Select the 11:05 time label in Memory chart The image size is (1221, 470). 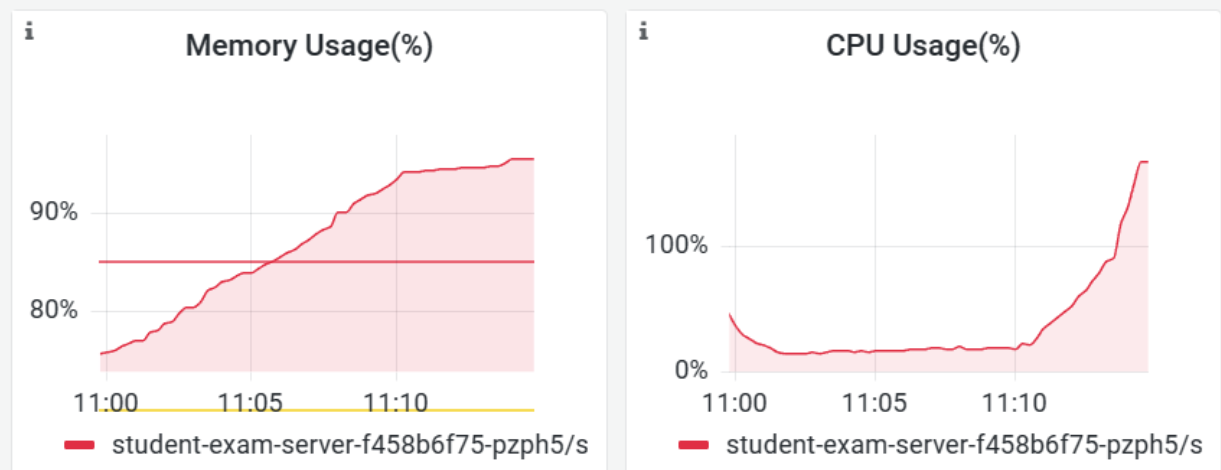tap(250, 404)
